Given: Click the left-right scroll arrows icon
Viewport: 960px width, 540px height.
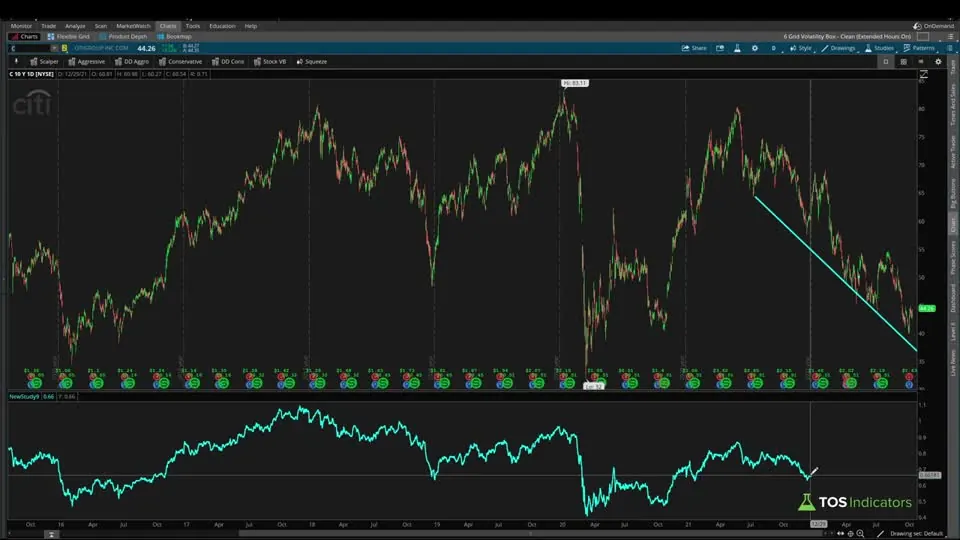Looking at the screenshot, I should click(x=840, y=534).
